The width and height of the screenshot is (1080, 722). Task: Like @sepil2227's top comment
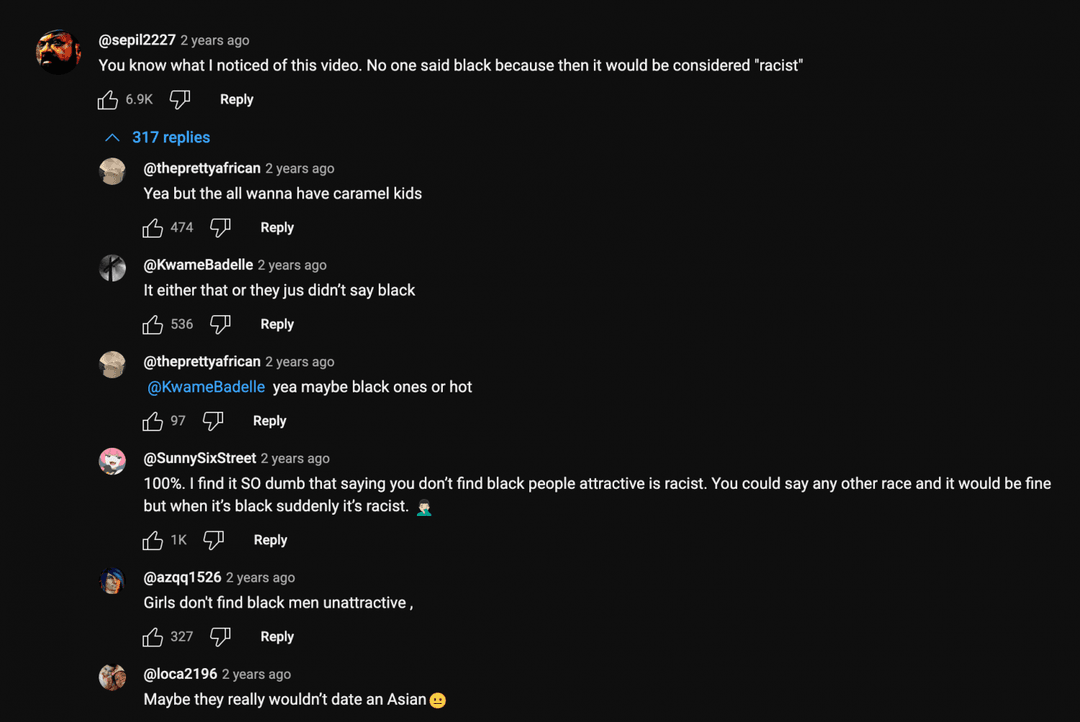pos(108,99)
